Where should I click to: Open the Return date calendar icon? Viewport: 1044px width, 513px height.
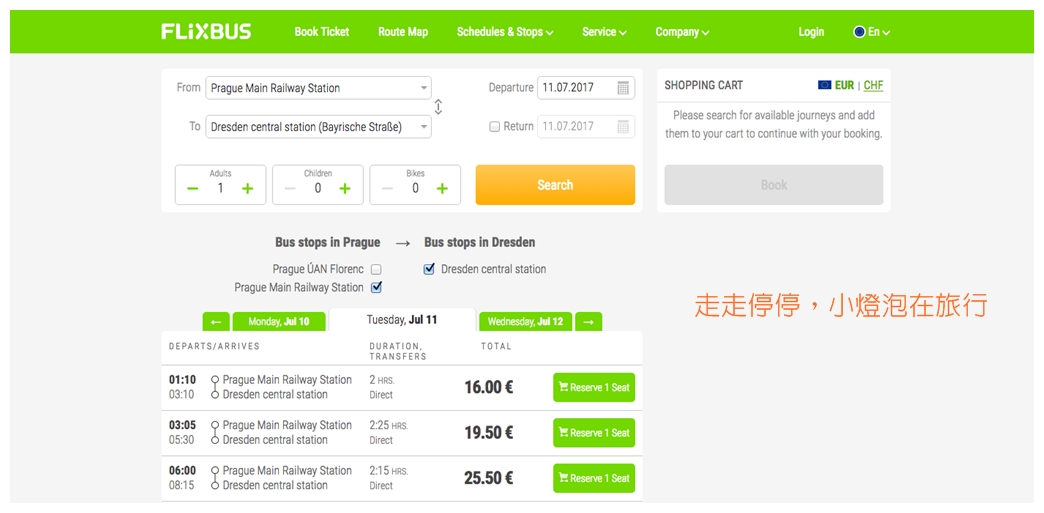(x=623, y=126)
